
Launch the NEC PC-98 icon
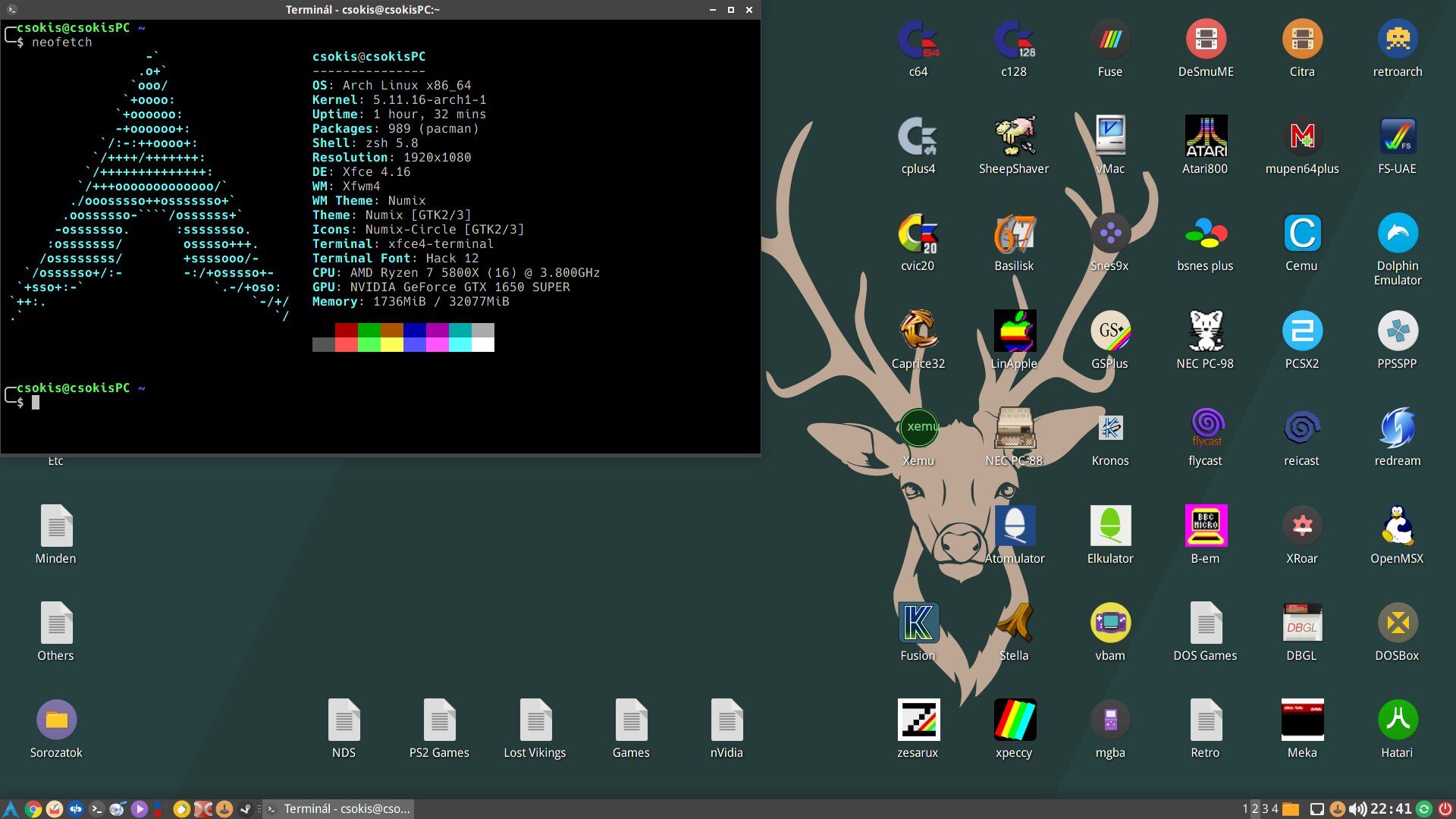(1206, 331)
